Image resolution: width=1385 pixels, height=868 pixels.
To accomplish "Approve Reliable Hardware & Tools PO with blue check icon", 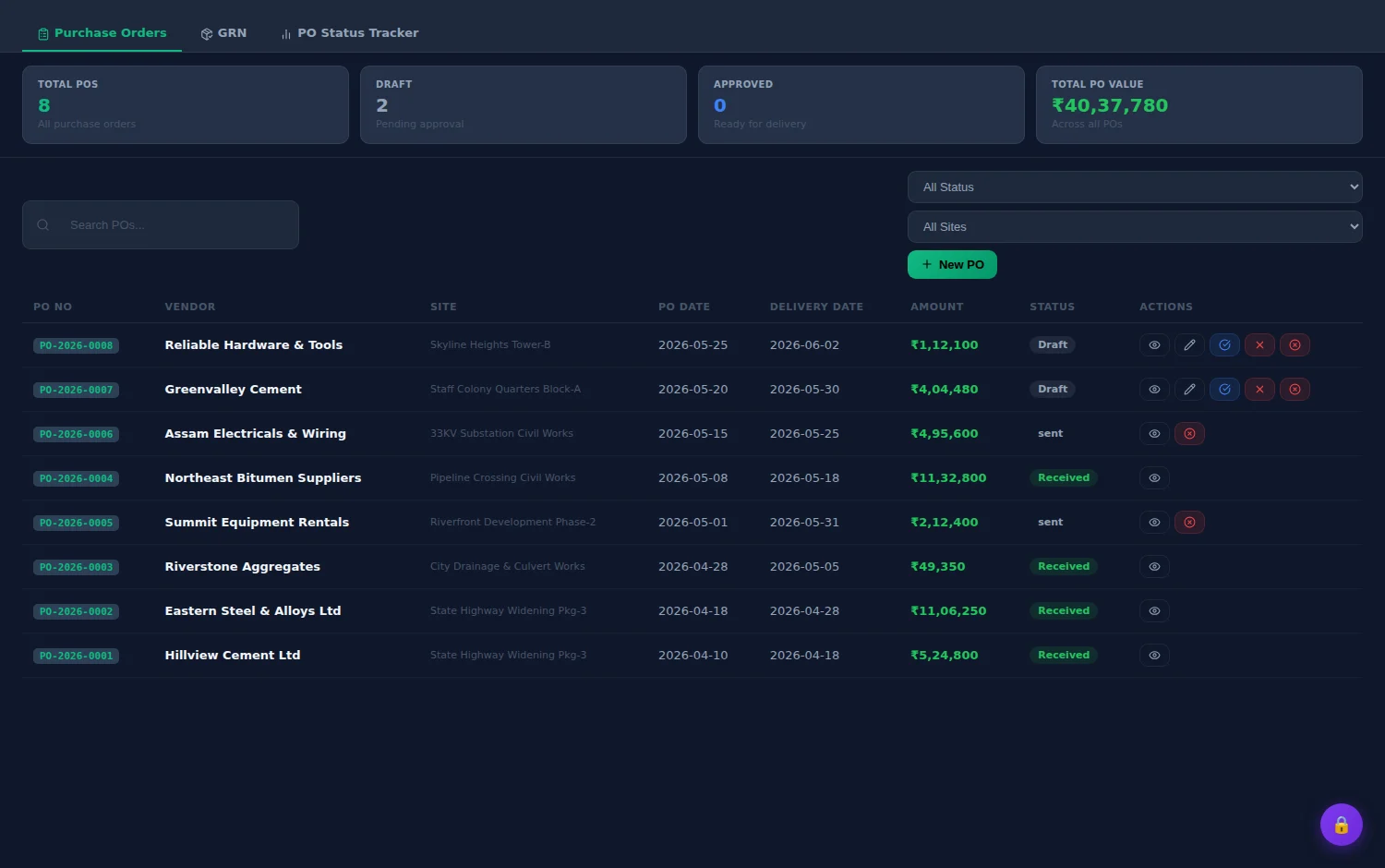I will [1224, 344].
